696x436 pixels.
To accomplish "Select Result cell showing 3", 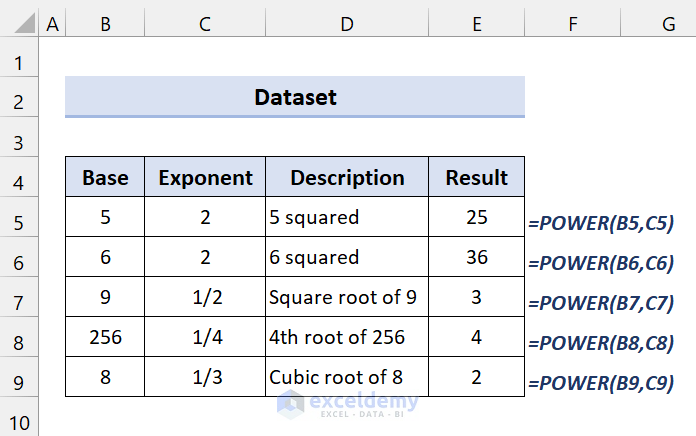I will tap(477, 297).
